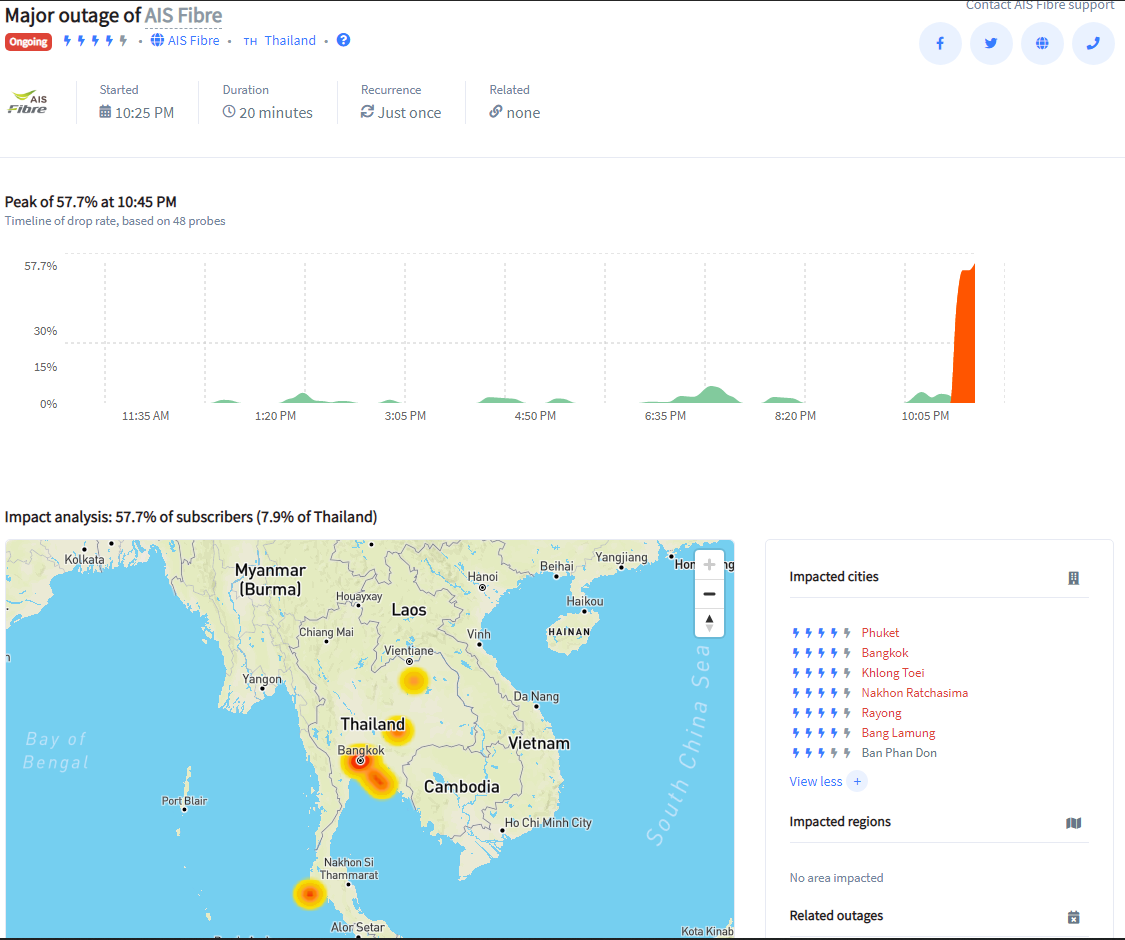Screen dimensions: 1125x940
Task: Zoom in on the map
Action: click(x=709, y=565)
